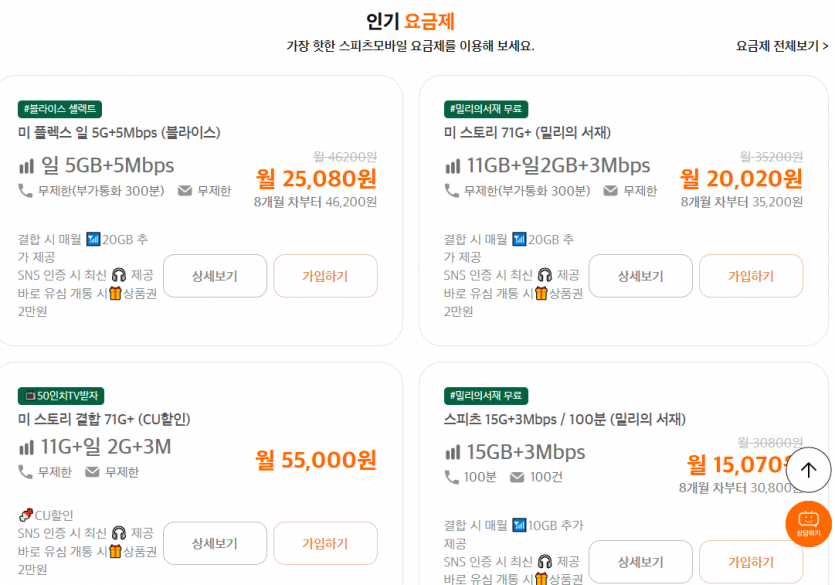Select the #블라이스 셀렉트 tag

coord(60,109)
